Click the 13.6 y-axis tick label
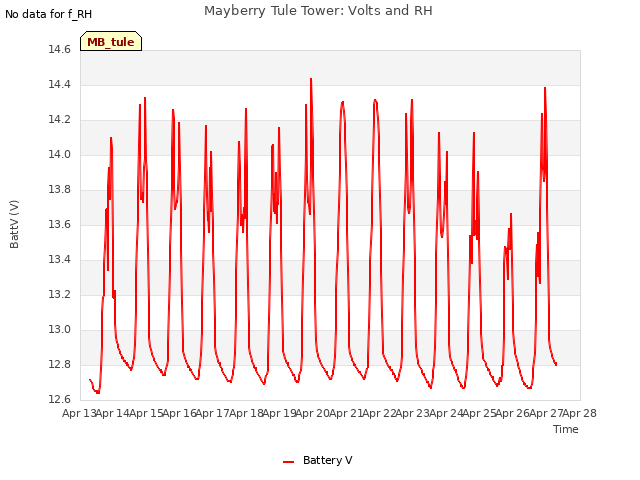This screenshot has height=480, width=640. (x=59, y=224)
